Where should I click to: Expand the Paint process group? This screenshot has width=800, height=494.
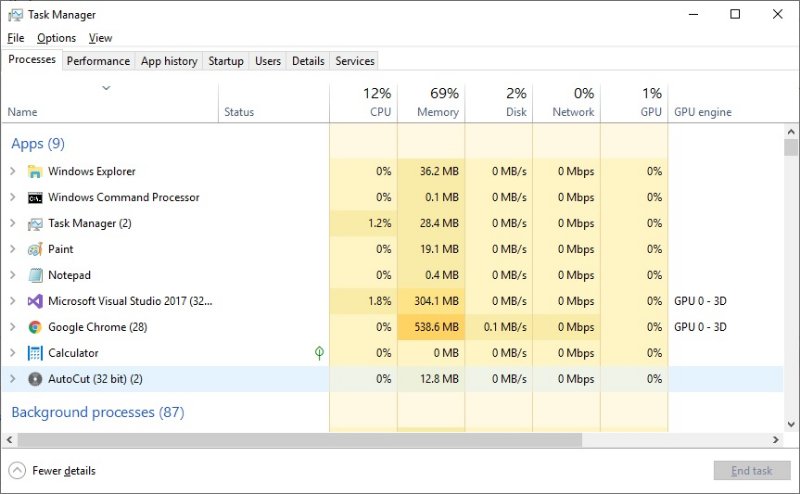[x=13, y=249]
